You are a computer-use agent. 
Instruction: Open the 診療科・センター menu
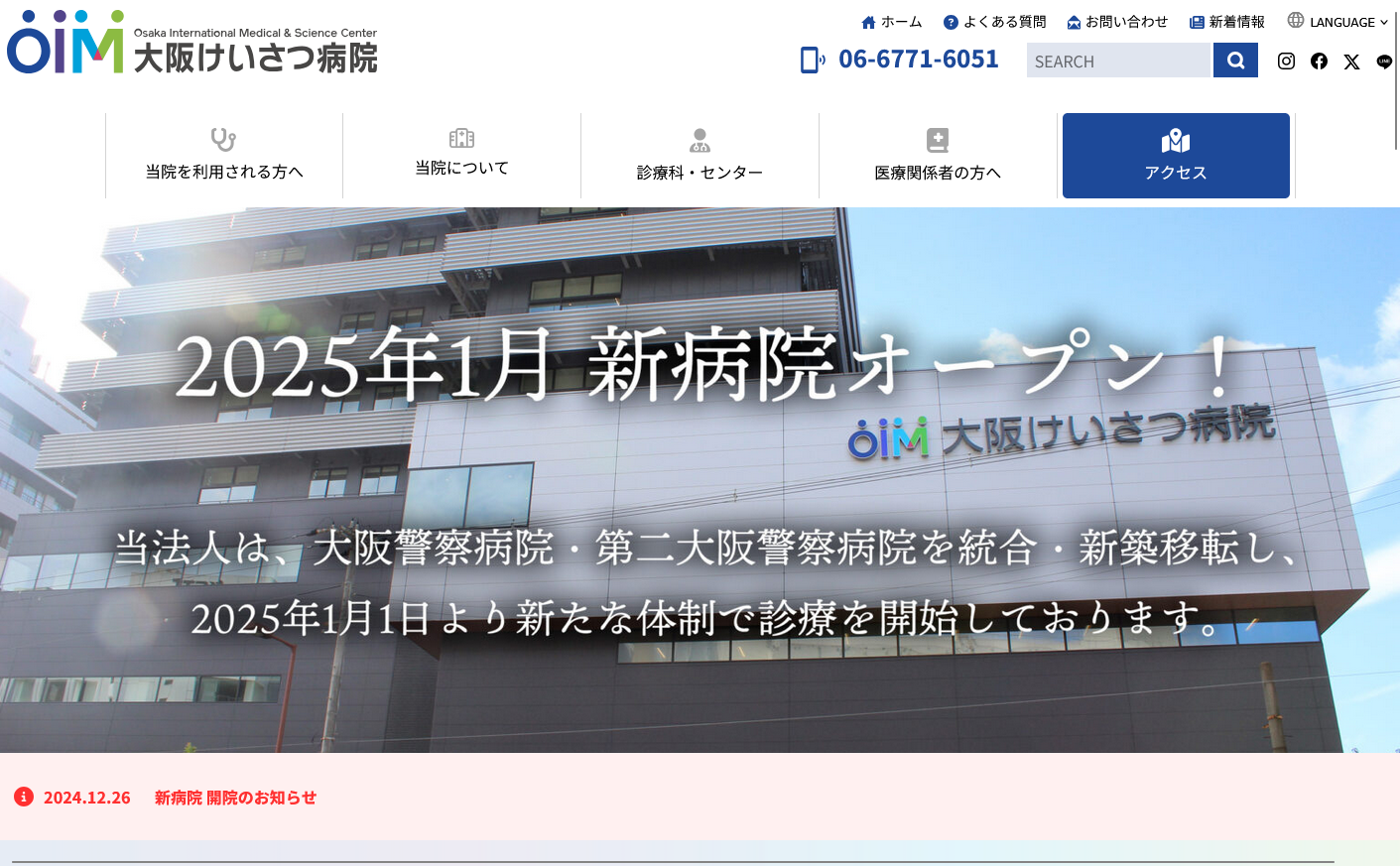pos(700,156)
